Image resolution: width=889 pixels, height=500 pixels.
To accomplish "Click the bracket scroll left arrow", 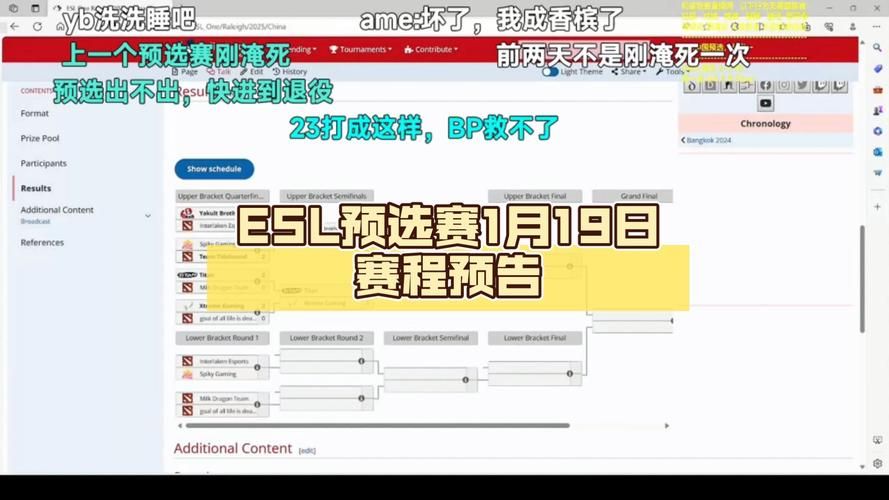I will [180, 425].
